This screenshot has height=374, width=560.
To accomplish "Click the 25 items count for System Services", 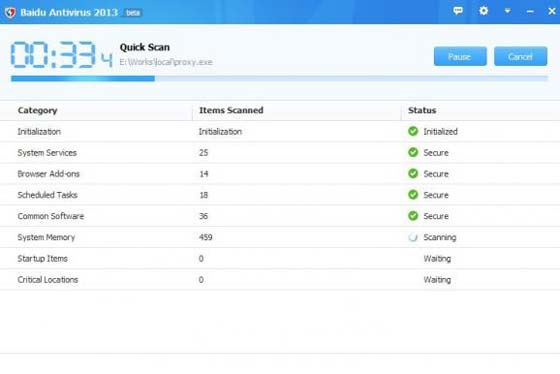I will 204,153.
